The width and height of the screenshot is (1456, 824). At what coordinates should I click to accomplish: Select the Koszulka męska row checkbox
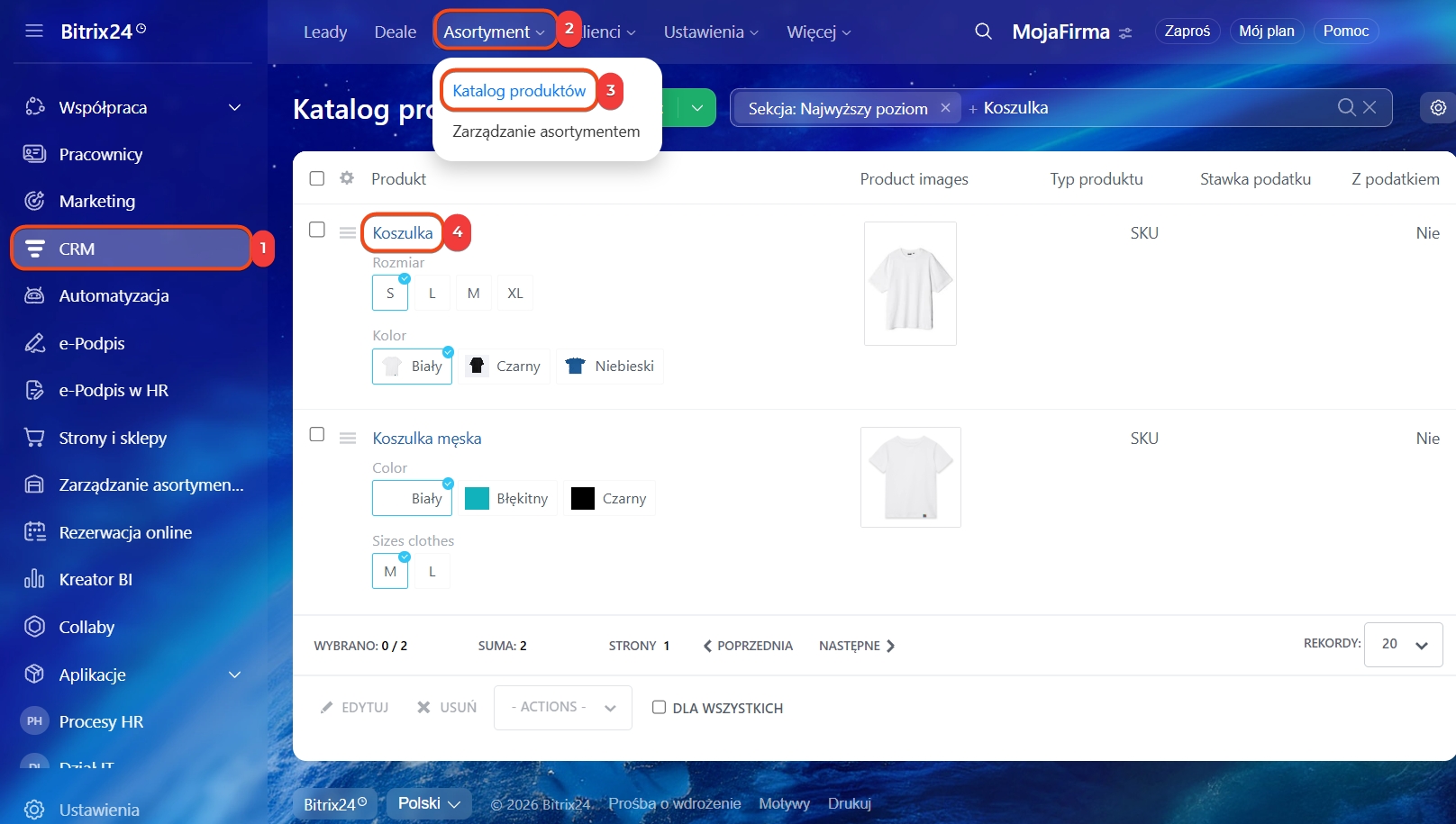pyautogui.click(x=317, y=434)
